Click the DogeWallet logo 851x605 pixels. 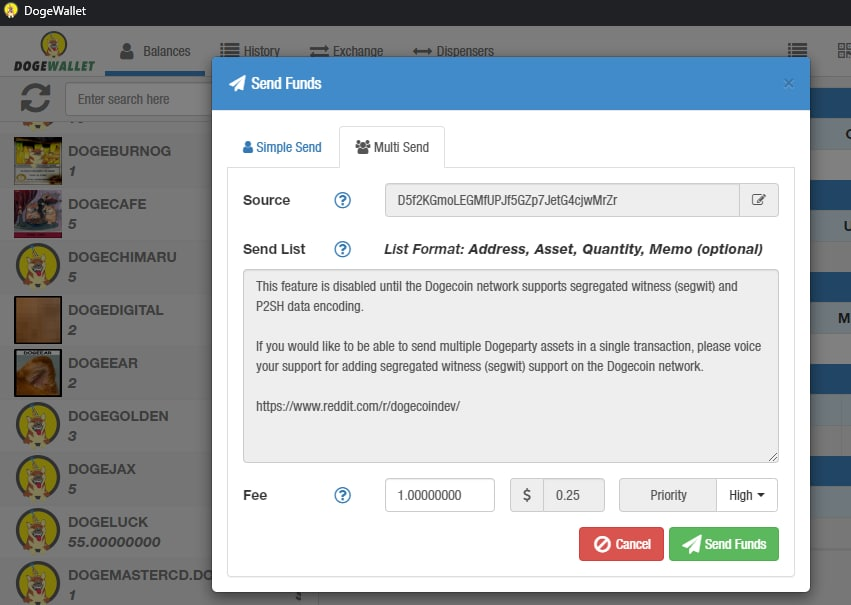(54, 52)
